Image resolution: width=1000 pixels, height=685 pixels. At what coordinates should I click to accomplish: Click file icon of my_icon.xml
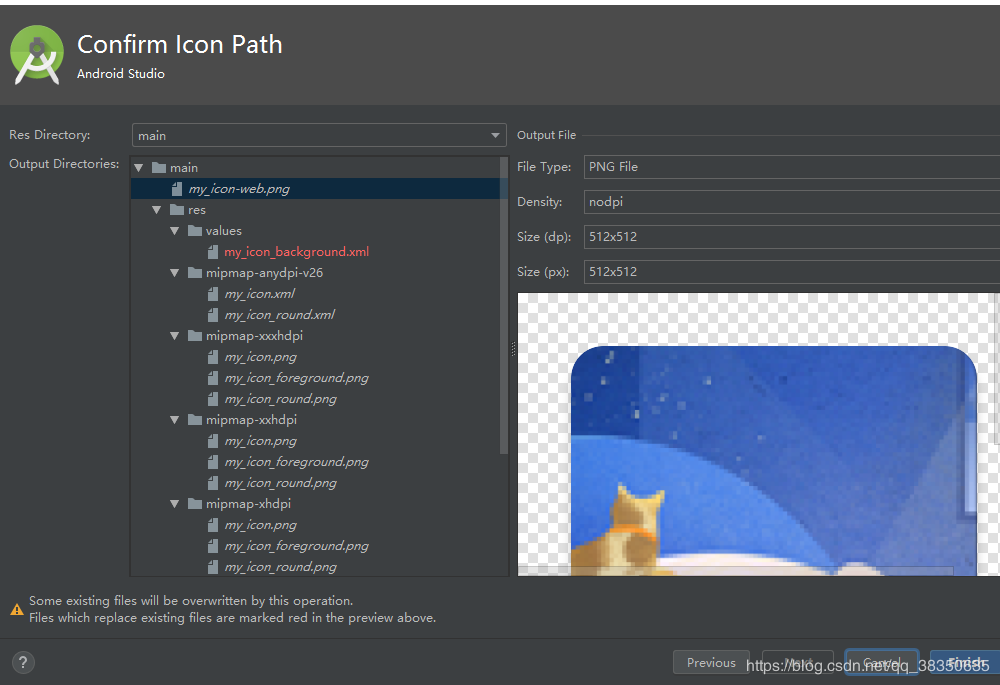213,294
